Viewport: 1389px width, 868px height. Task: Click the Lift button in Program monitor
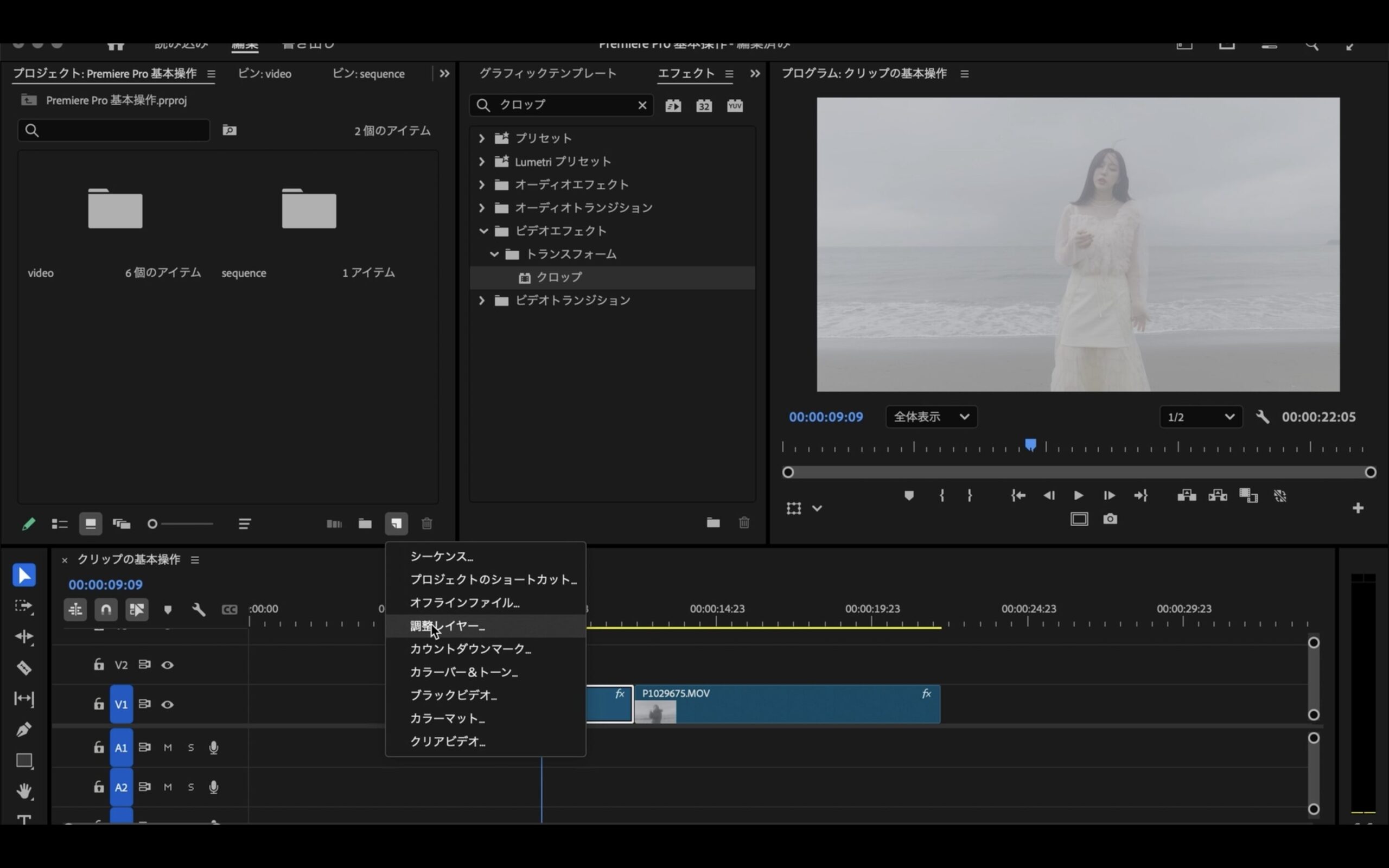pyautogui.click(x=1187, y=495)
